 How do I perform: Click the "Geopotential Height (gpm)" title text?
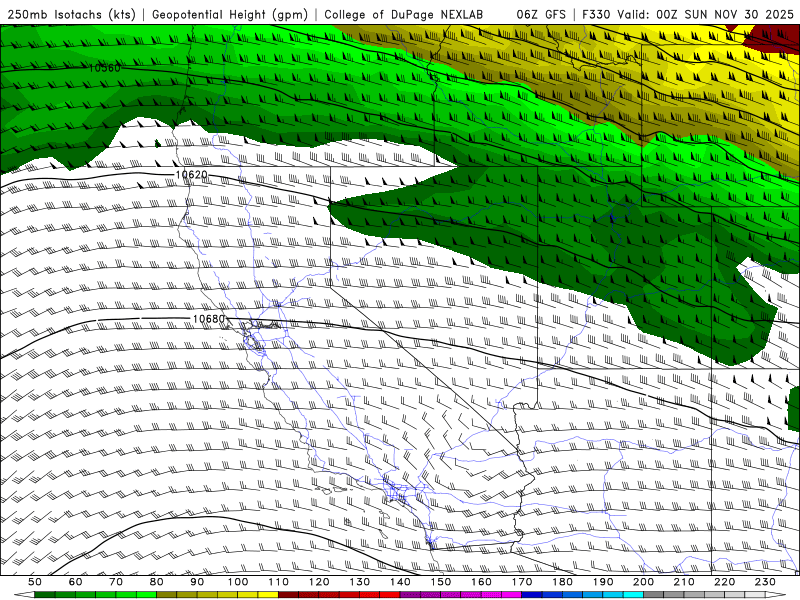[x=230, y=14]
